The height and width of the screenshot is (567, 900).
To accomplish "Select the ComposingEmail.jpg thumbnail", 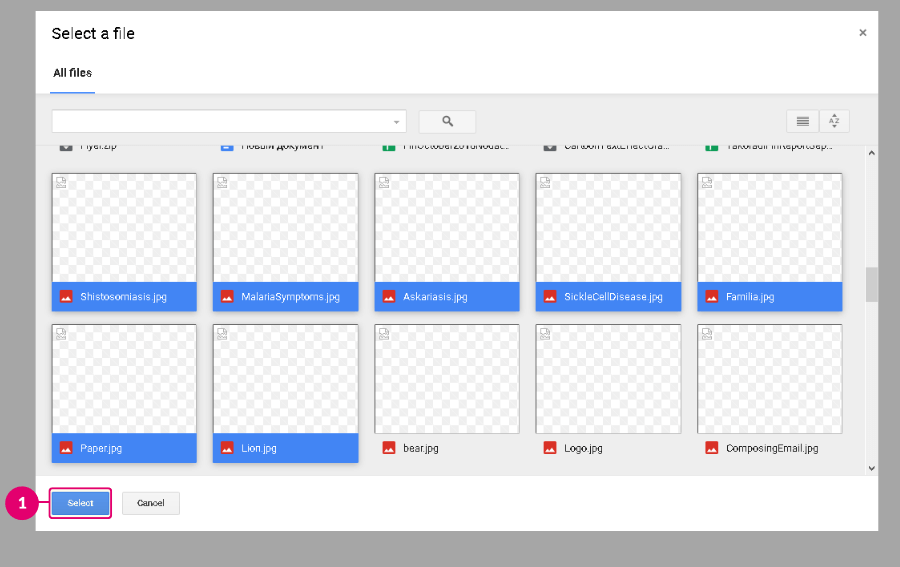I will point(770,379).
